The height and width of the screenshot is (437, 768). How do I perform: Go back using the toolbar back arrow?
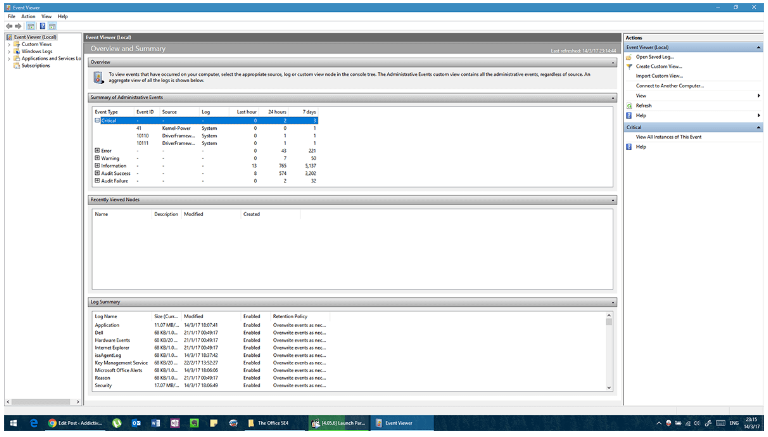pyautogui.click(x=9, y=26)
